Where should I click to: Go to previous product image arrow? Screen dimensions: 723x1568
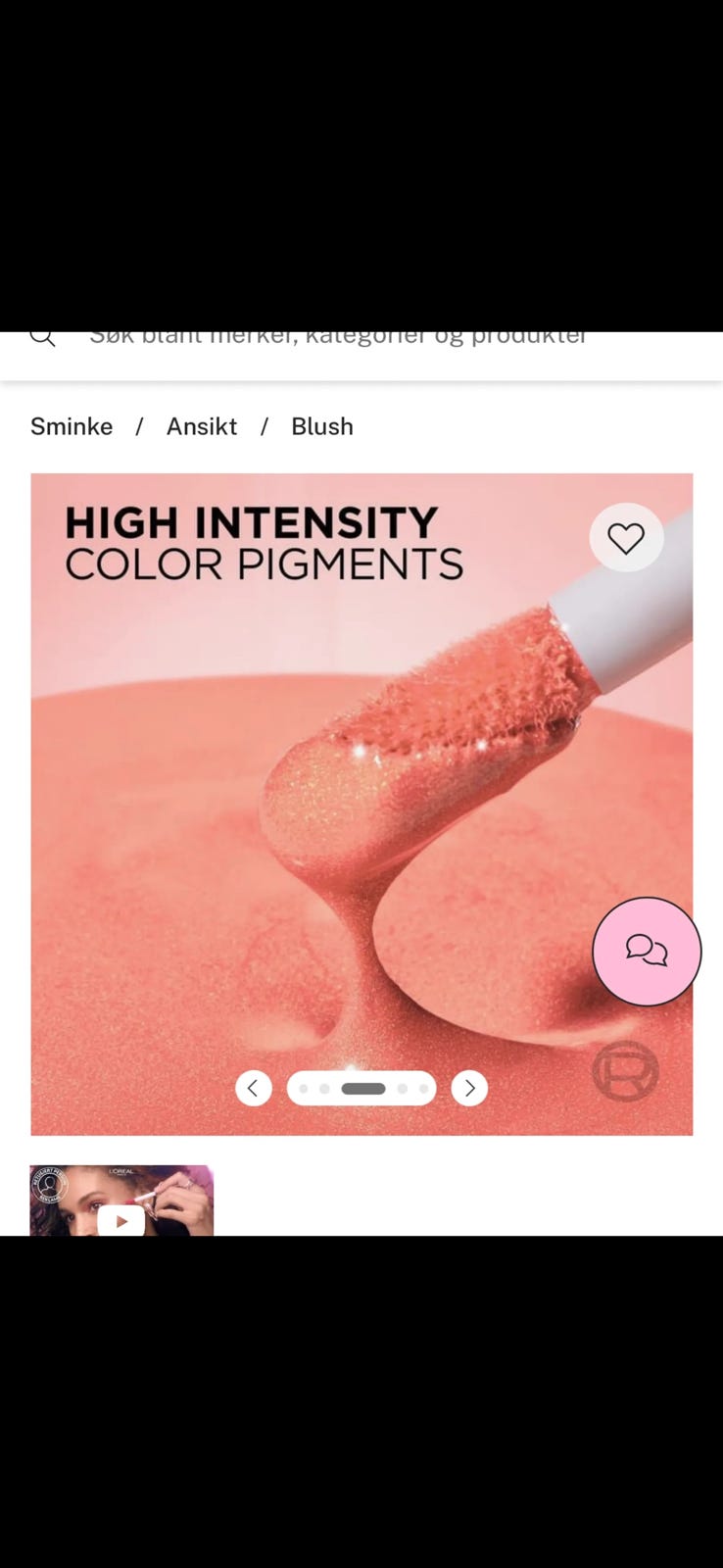(x=254, y=1088)
